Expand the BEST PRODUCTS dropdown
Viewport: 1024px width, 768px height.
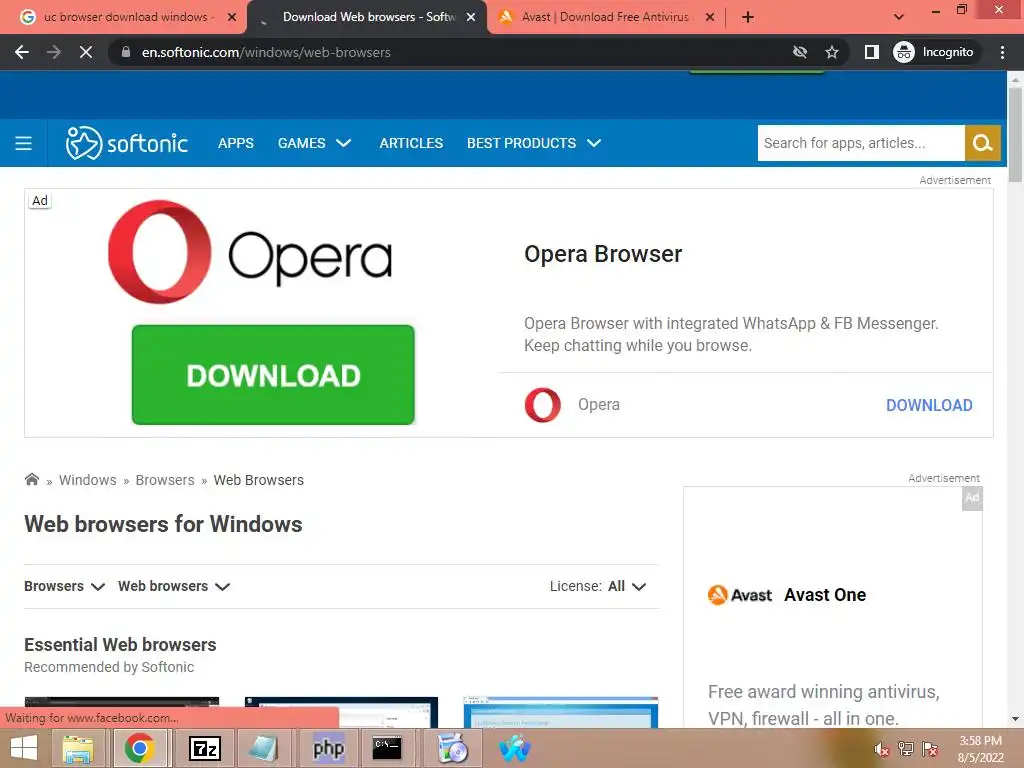point(534,143)
